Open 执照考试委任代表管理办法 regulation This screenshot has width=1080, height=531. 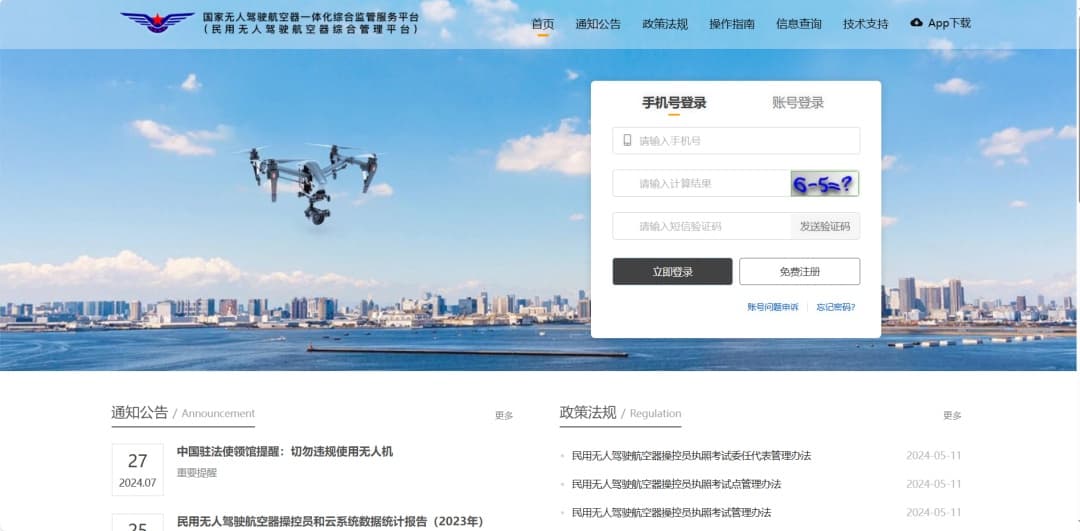click(692, 456)
